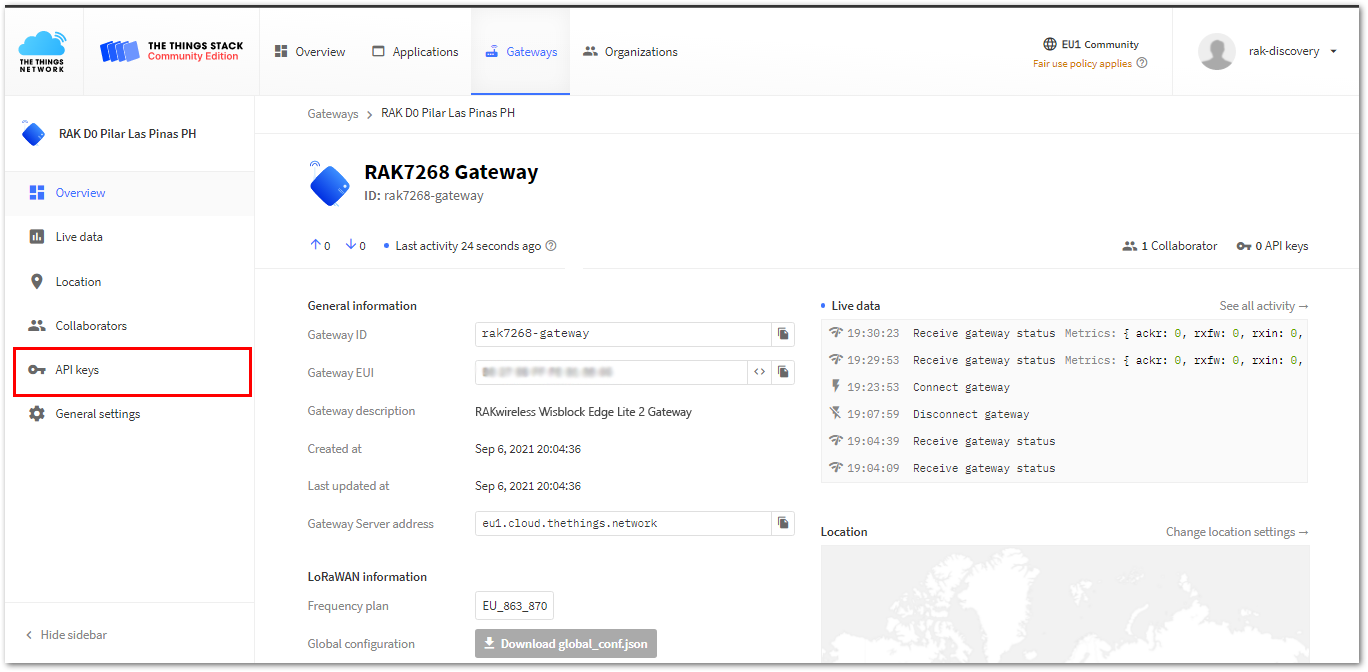The height and width of the screenshot is (672, 1368).
Task: Click The Things Network cloud logo
Action: 42,46
